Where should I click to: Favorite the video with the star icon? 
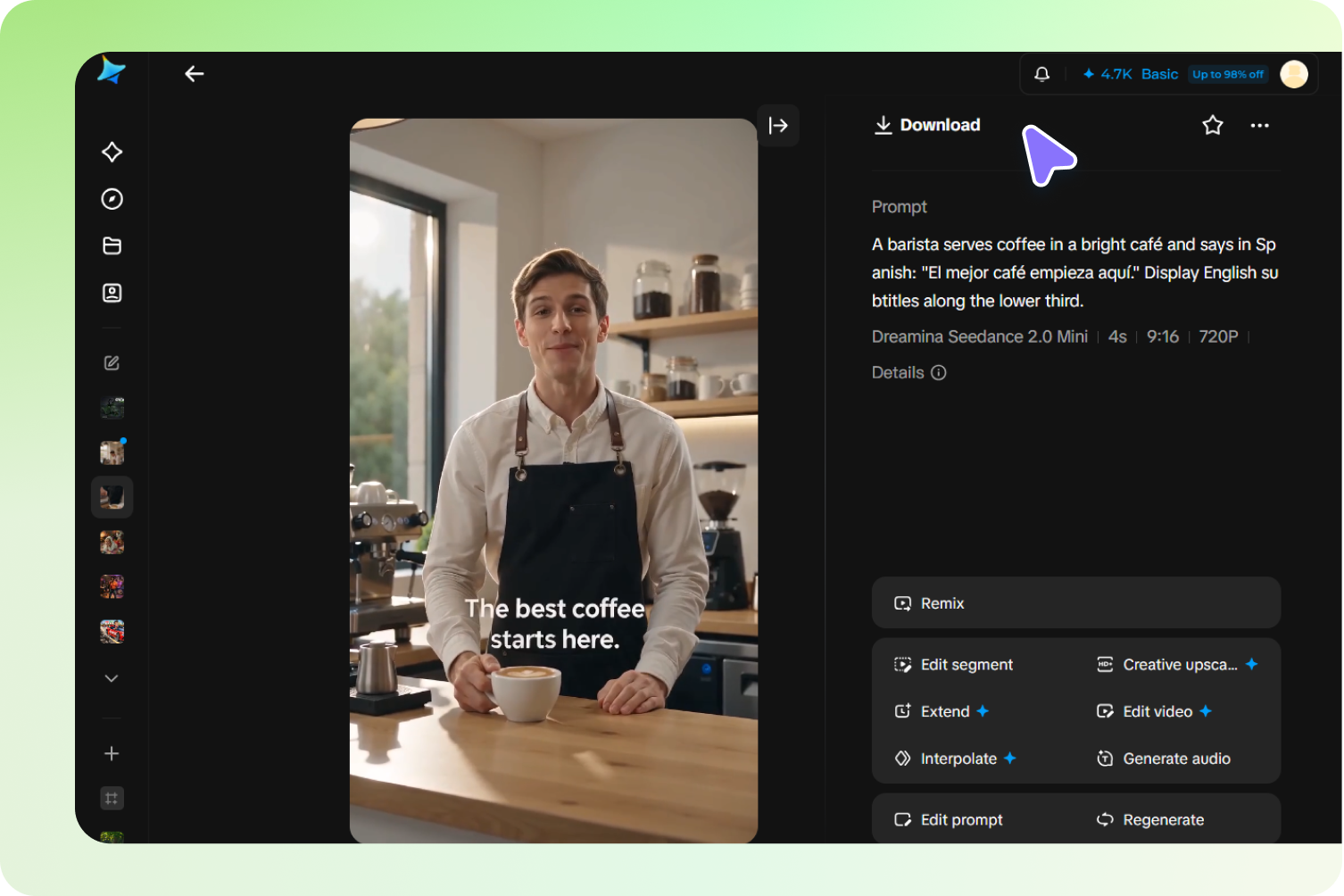click(1212, 125)
